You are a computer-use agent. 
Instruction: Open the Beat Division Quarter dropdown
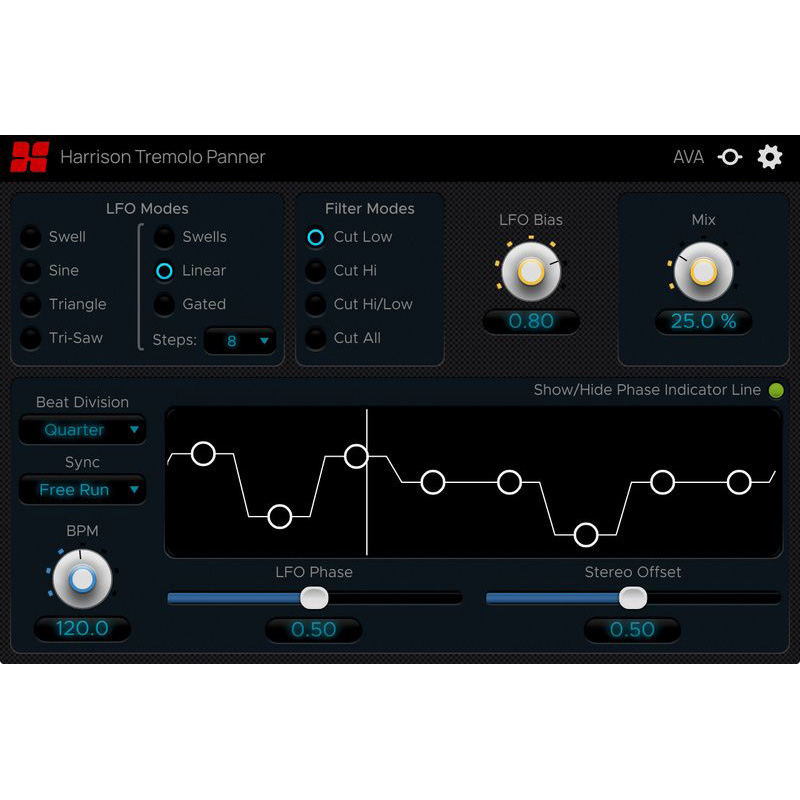pyautogui.click(x=83, y=430)
